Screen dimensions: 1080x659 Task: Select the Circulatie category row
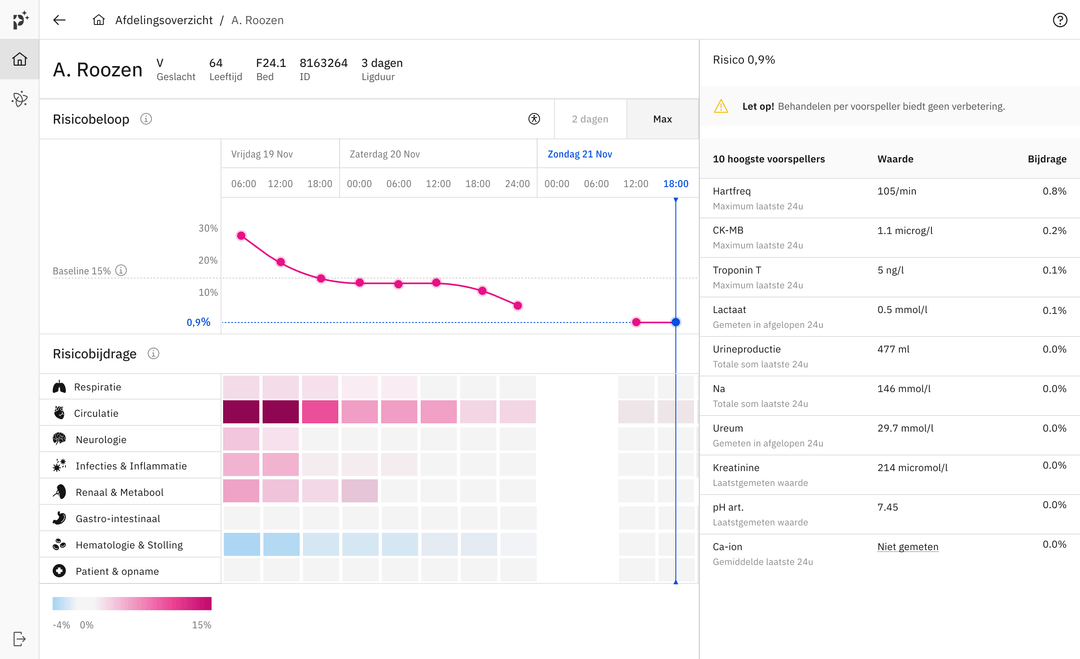(x=130, y=413)
